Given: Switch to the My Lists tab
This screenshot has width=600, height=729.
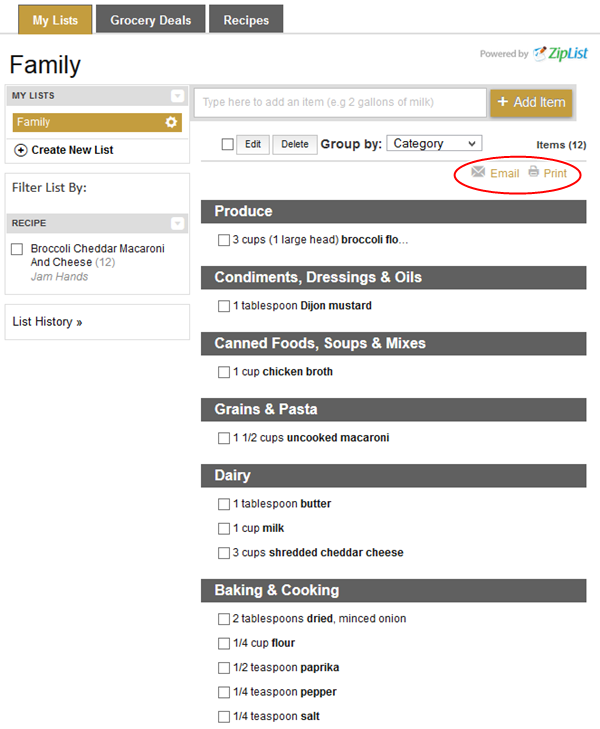Looking at the screenshot, I should coord(55,20).
